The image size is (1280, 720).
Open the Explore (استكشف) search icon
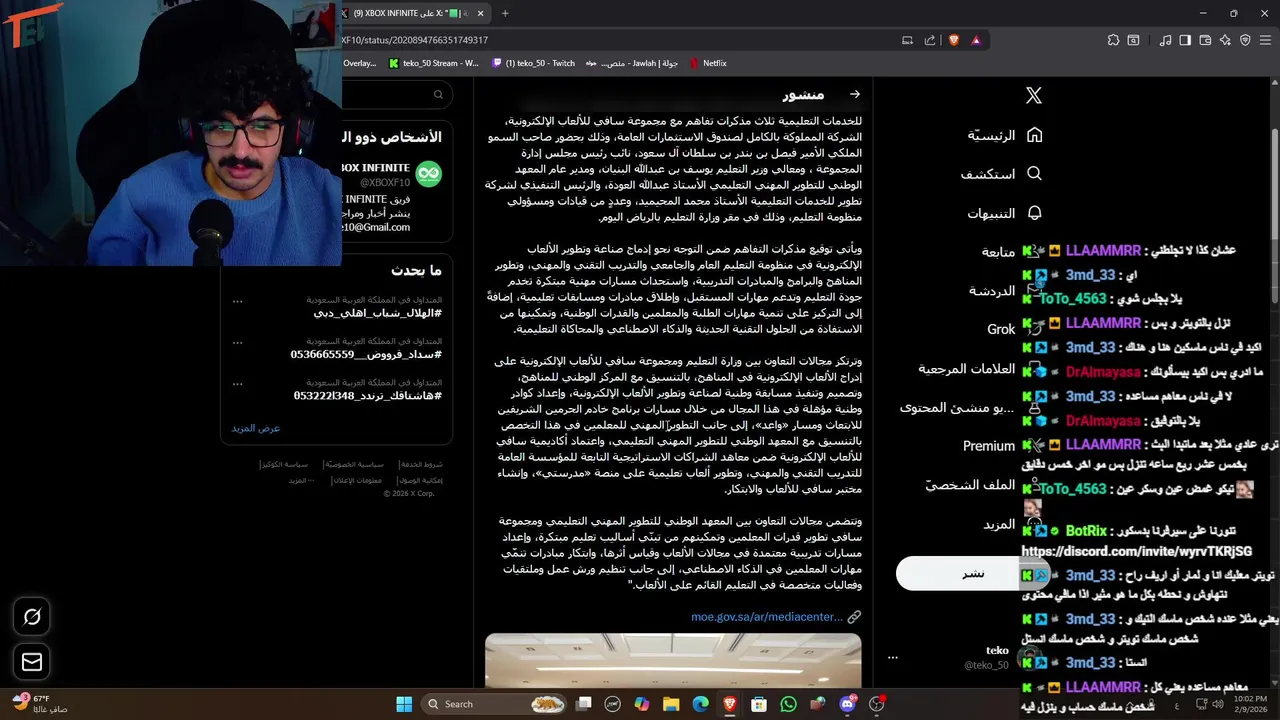click(x=1035, y=174)
